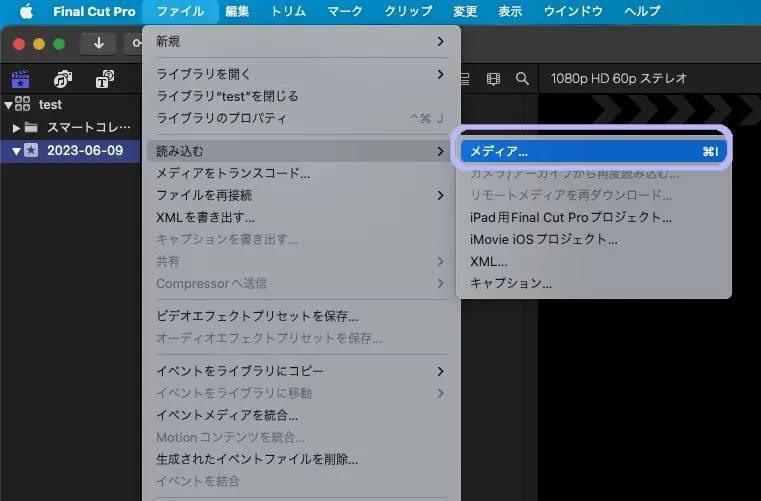
Task: Open the トリム menu
Action: coord(288,11)
